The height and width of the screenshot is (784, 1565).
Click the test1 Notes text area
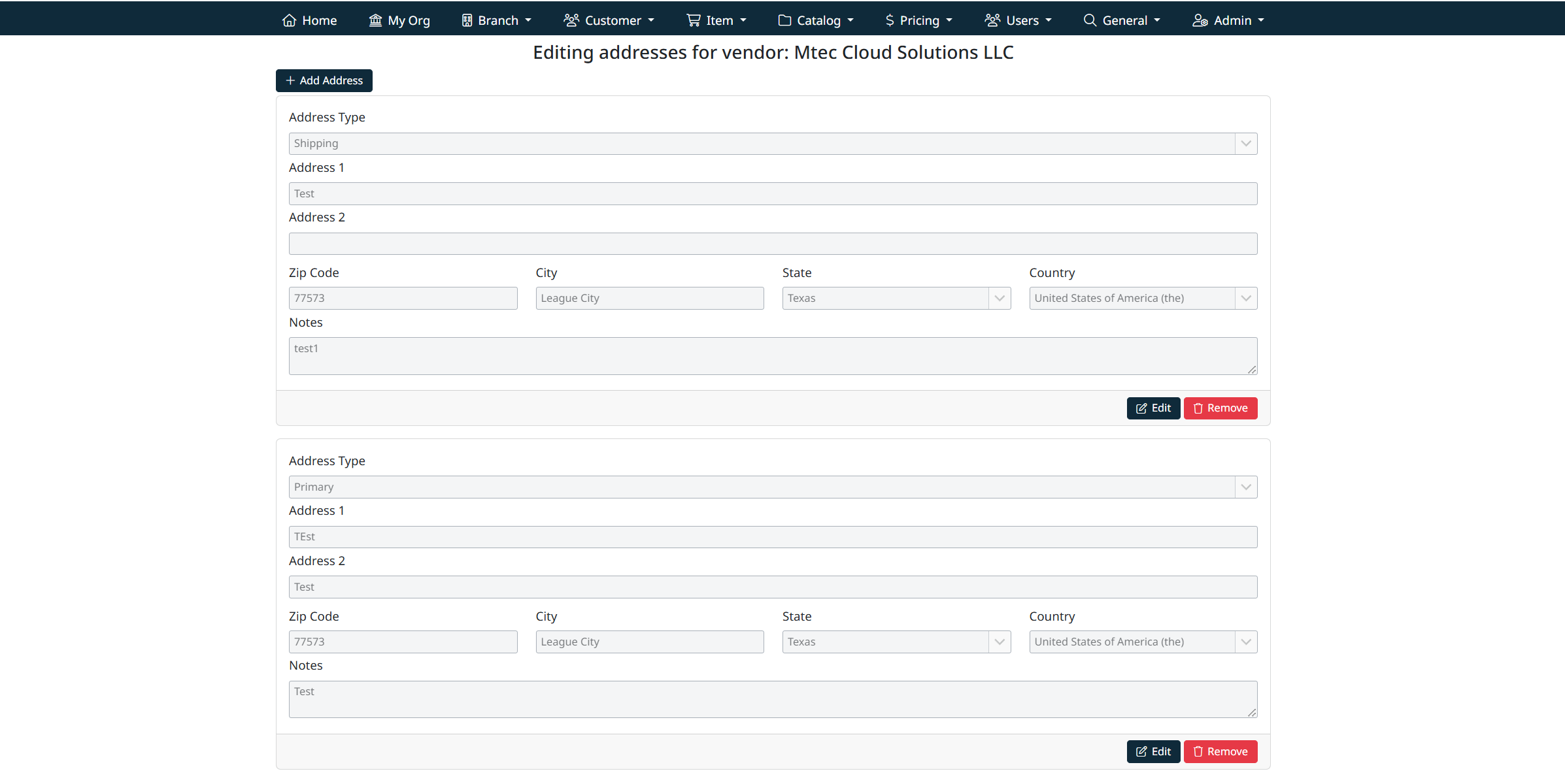(x=771, y=356)
